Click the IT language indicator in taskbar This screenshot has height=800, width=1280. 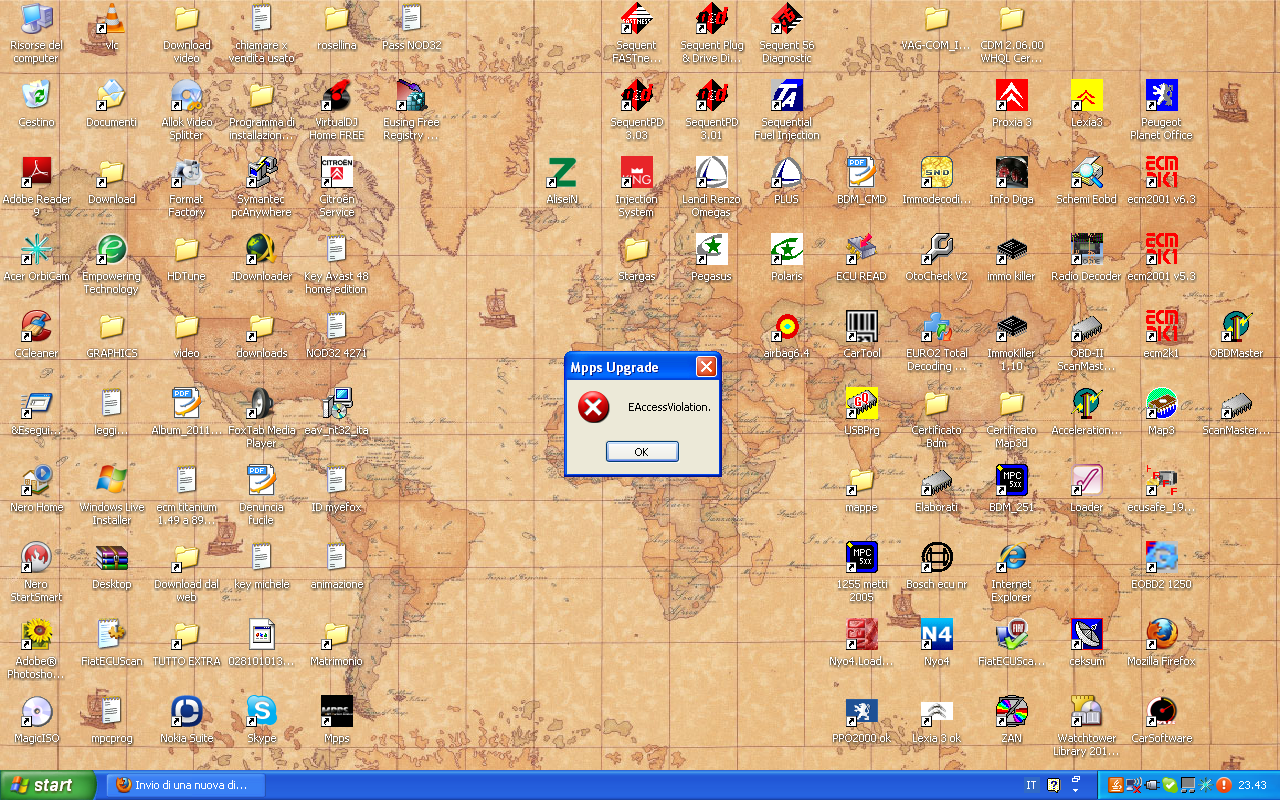(x=1031, y=785)
